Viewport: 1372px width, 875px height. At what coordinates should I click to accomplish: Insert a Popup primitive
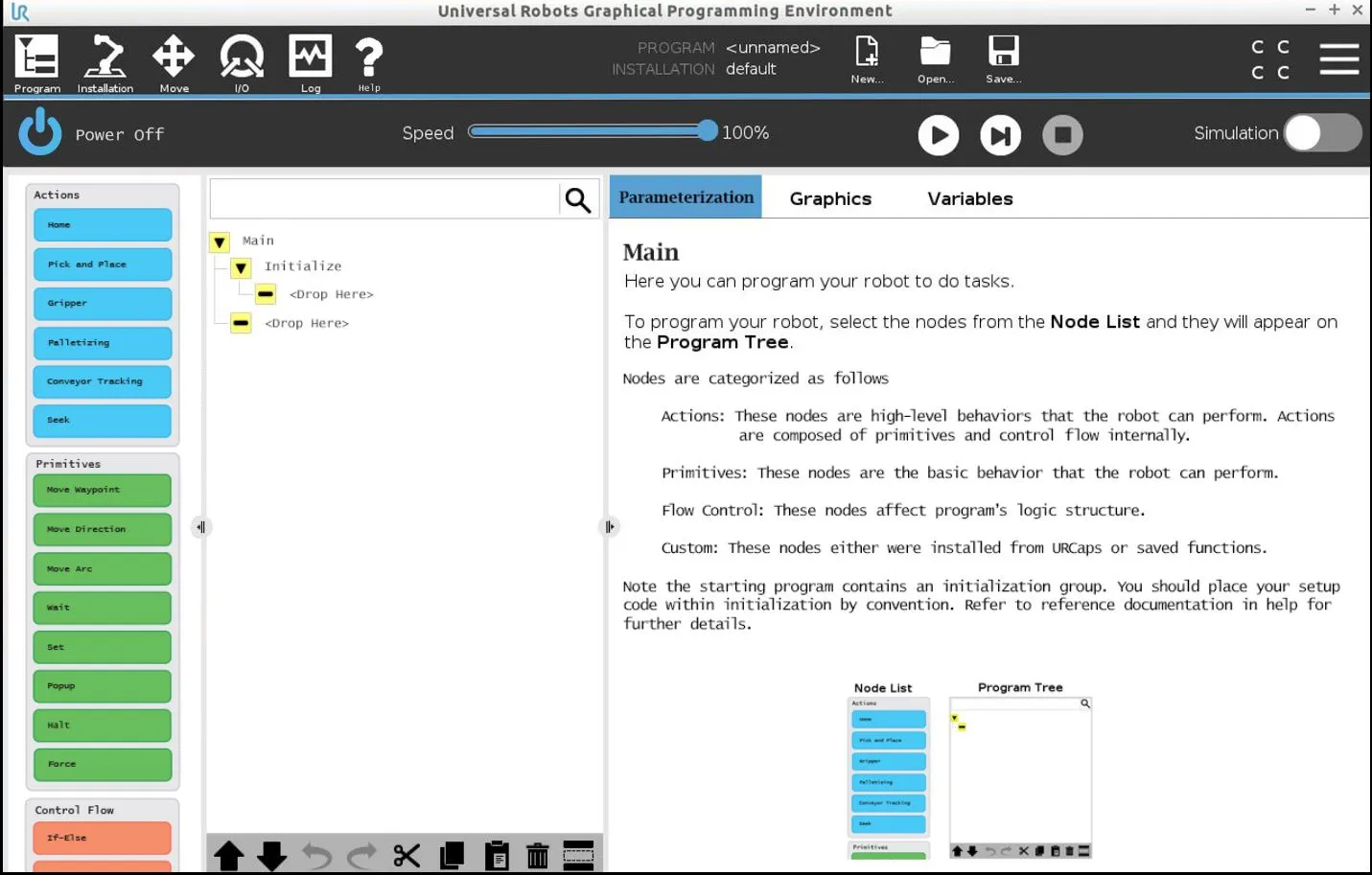coord(103,686)
